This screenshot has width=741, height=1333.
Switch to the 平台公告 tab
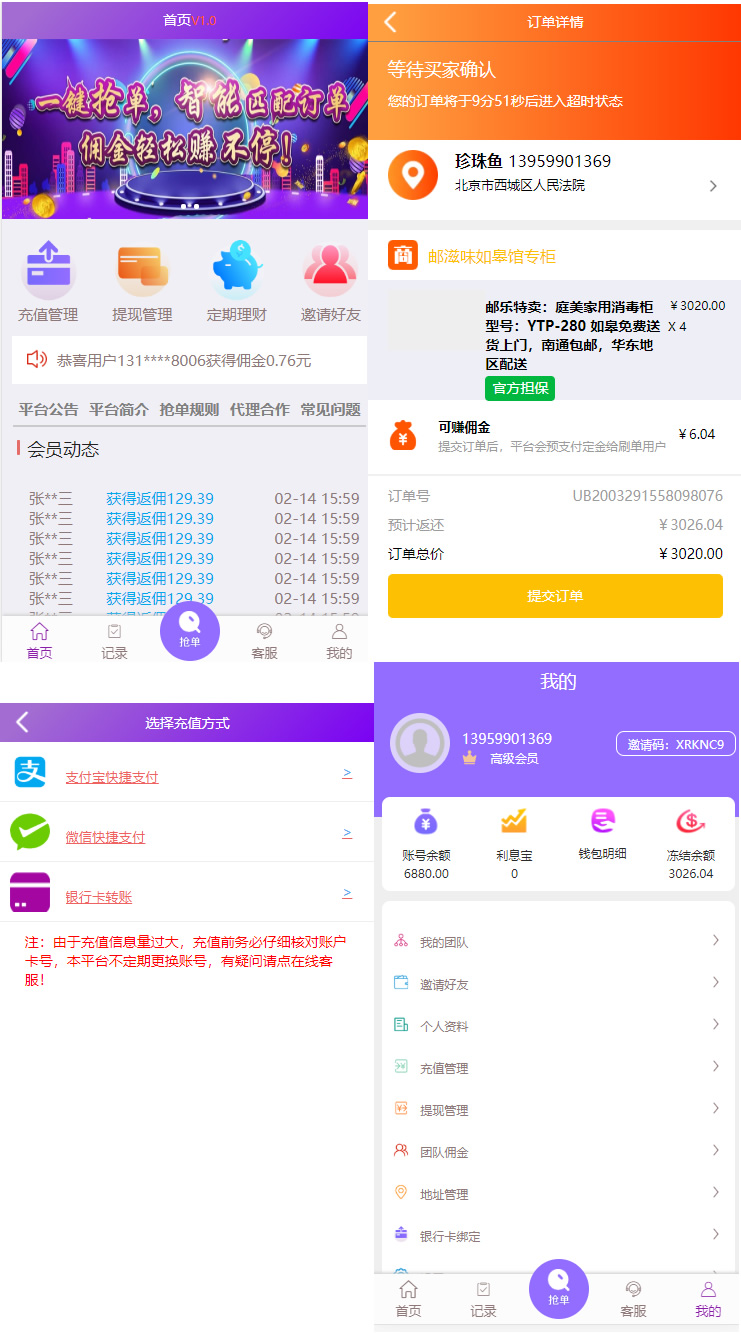tap(48, 409)
